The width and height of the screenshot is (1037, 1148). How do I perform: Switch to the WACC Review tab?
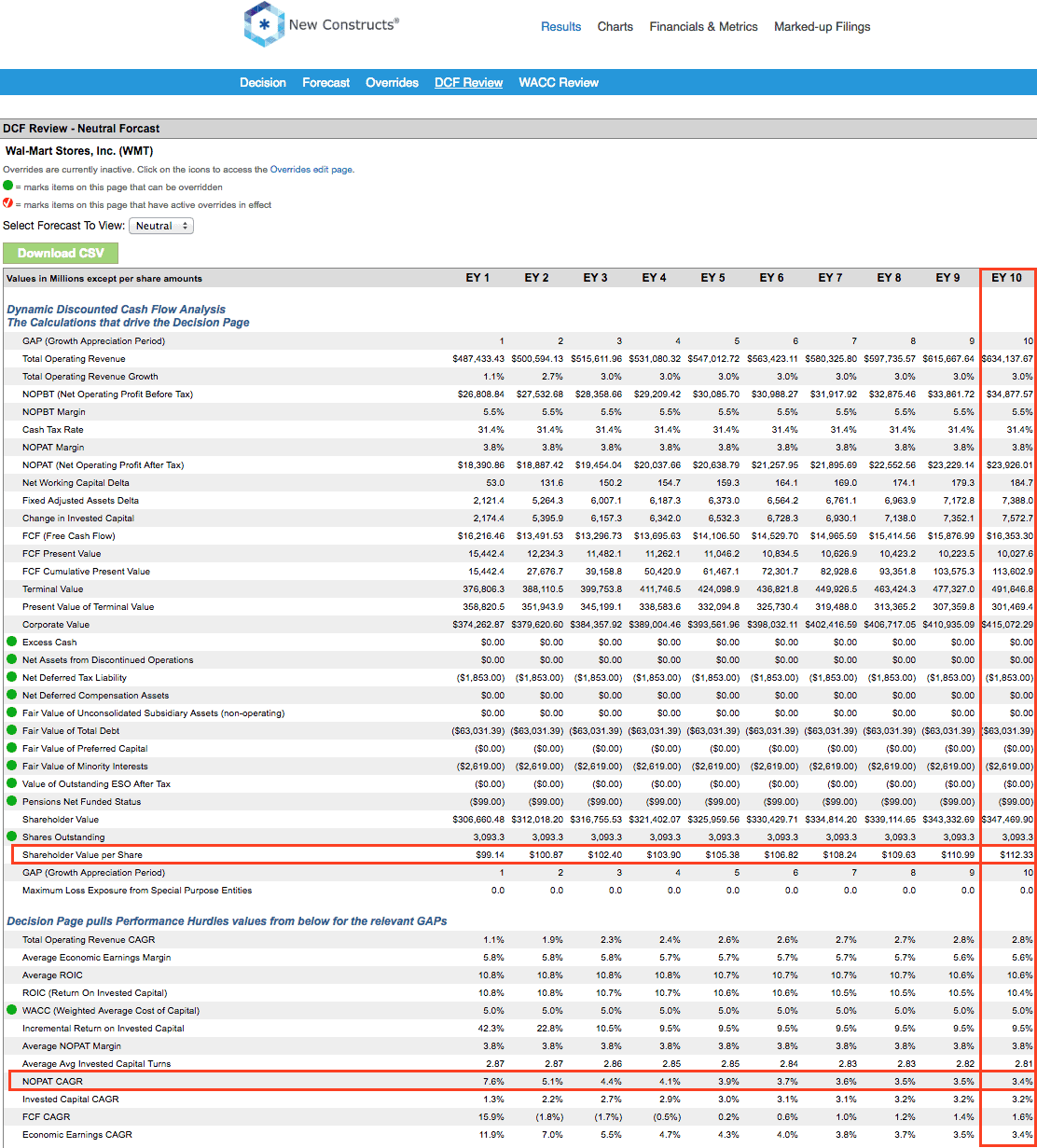559,82
